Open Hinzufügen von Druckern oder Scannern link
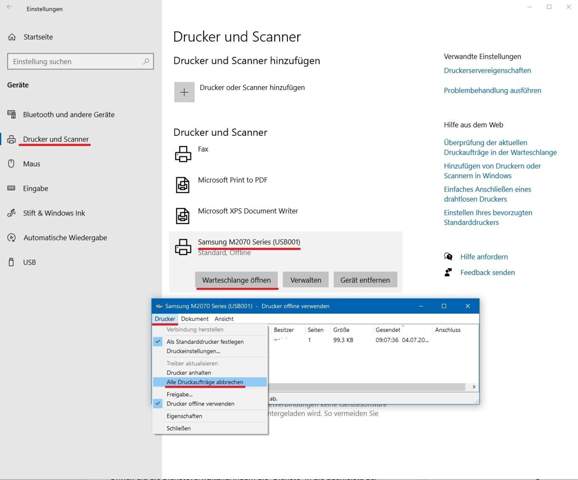Viewport: 578px width, 480px height. point(492,171)
